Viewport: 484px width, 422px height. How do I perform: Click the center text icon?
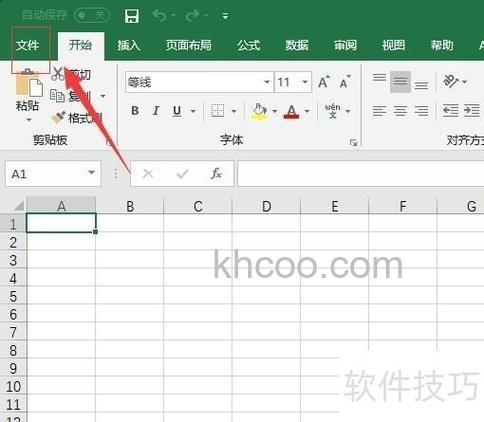[400, 111]
